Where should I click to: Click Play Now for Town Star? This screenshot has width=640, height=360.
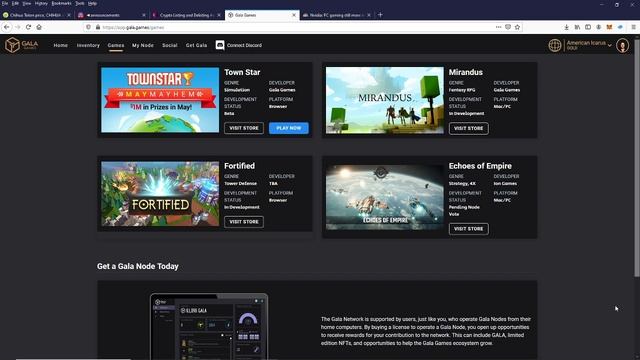pyautogui.click(x=289, y=128)
